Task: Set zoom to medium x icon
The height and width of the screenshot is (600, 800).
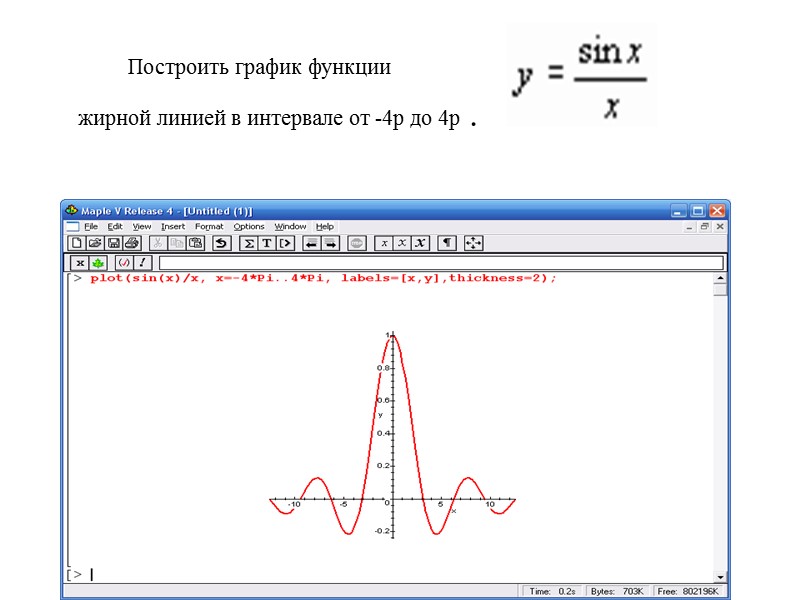Action: [x=402, y=243]
